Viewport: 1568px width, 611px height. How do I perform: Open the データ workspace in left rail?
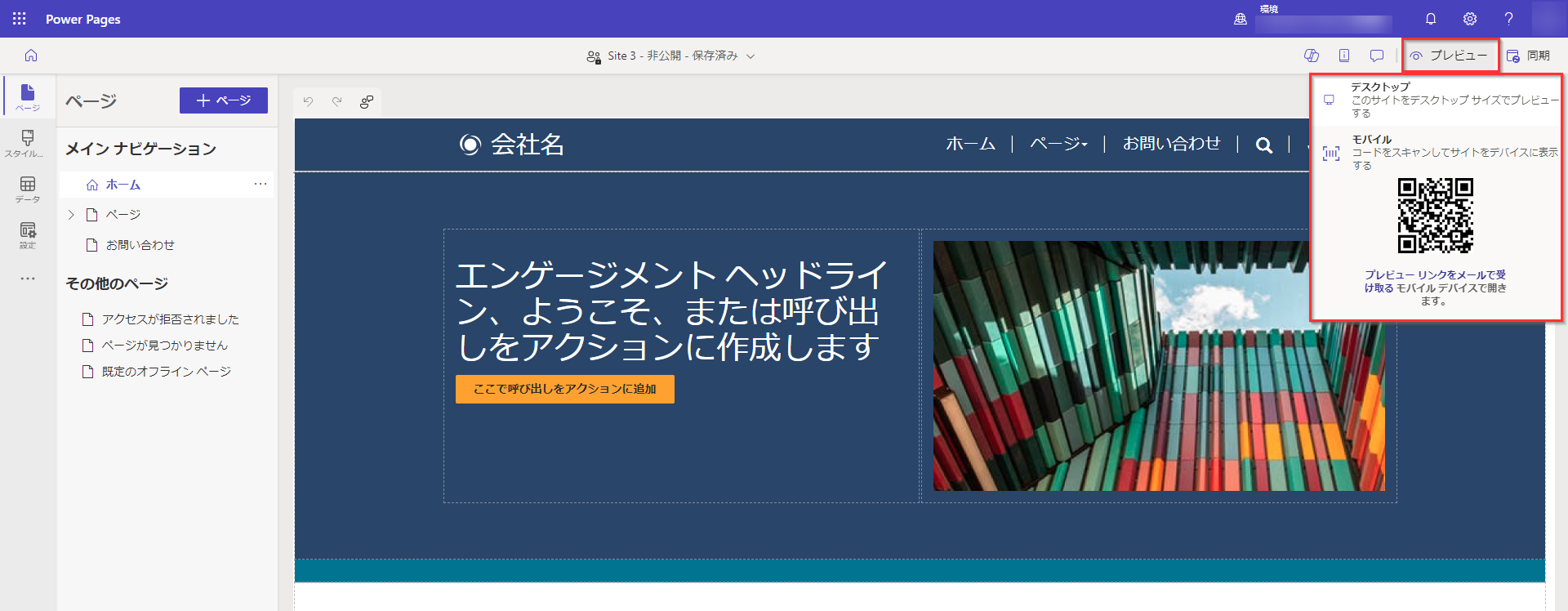coord(28,189)
